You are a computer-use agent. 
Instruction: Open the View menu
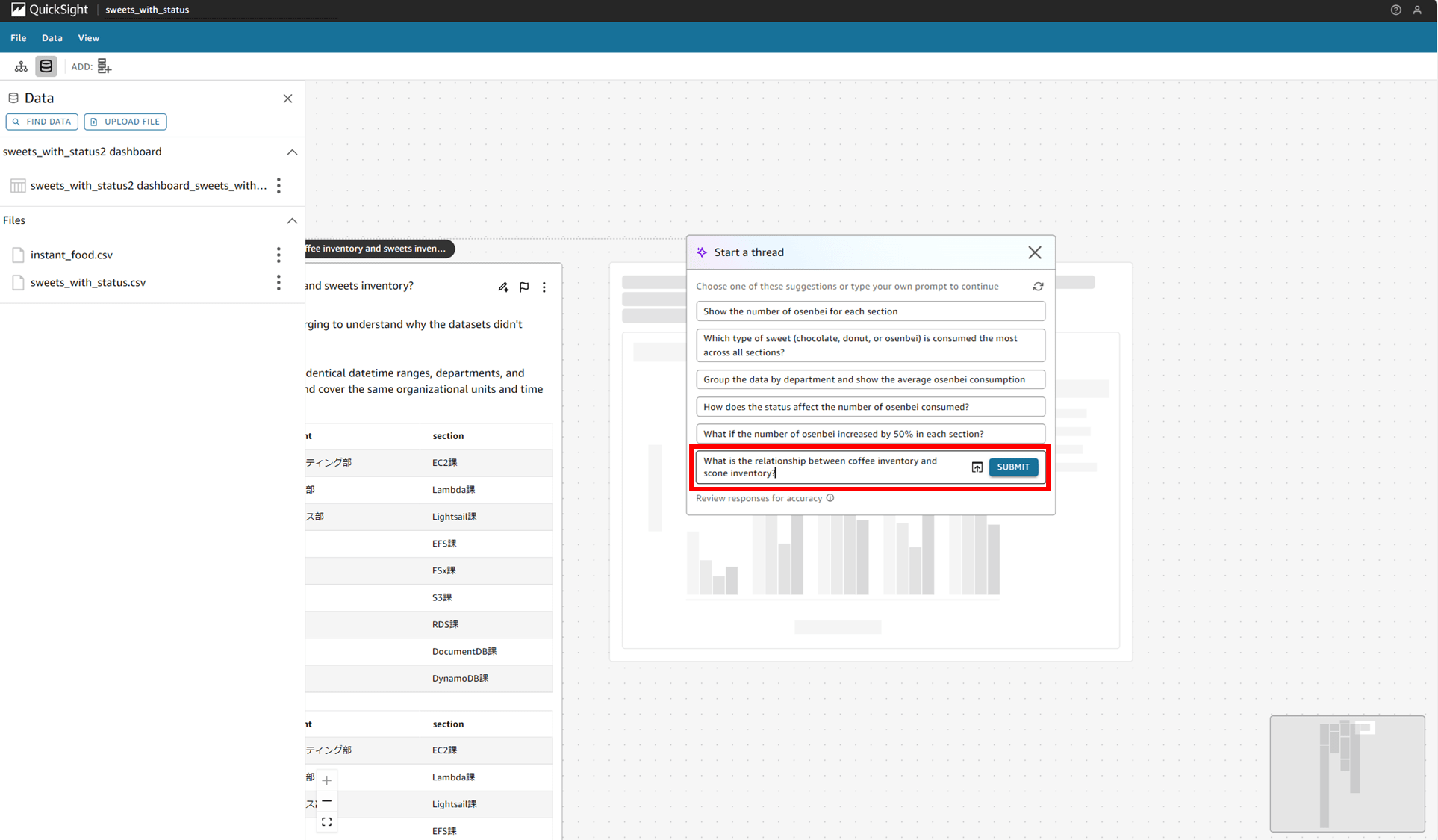tap(89, 38)
